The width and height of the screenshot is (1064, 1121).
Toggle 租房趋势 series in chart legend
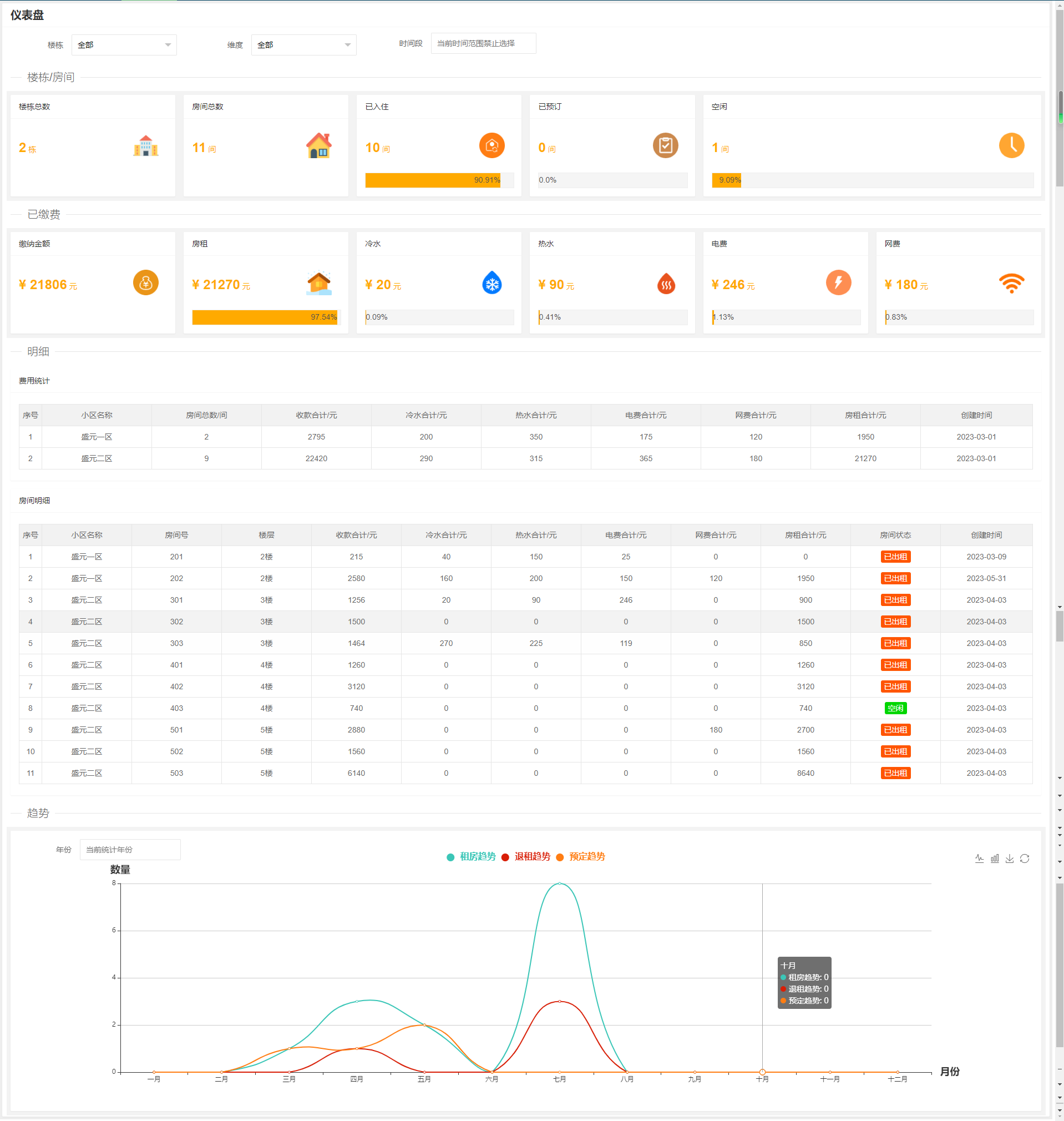click(x=472, y=857)
